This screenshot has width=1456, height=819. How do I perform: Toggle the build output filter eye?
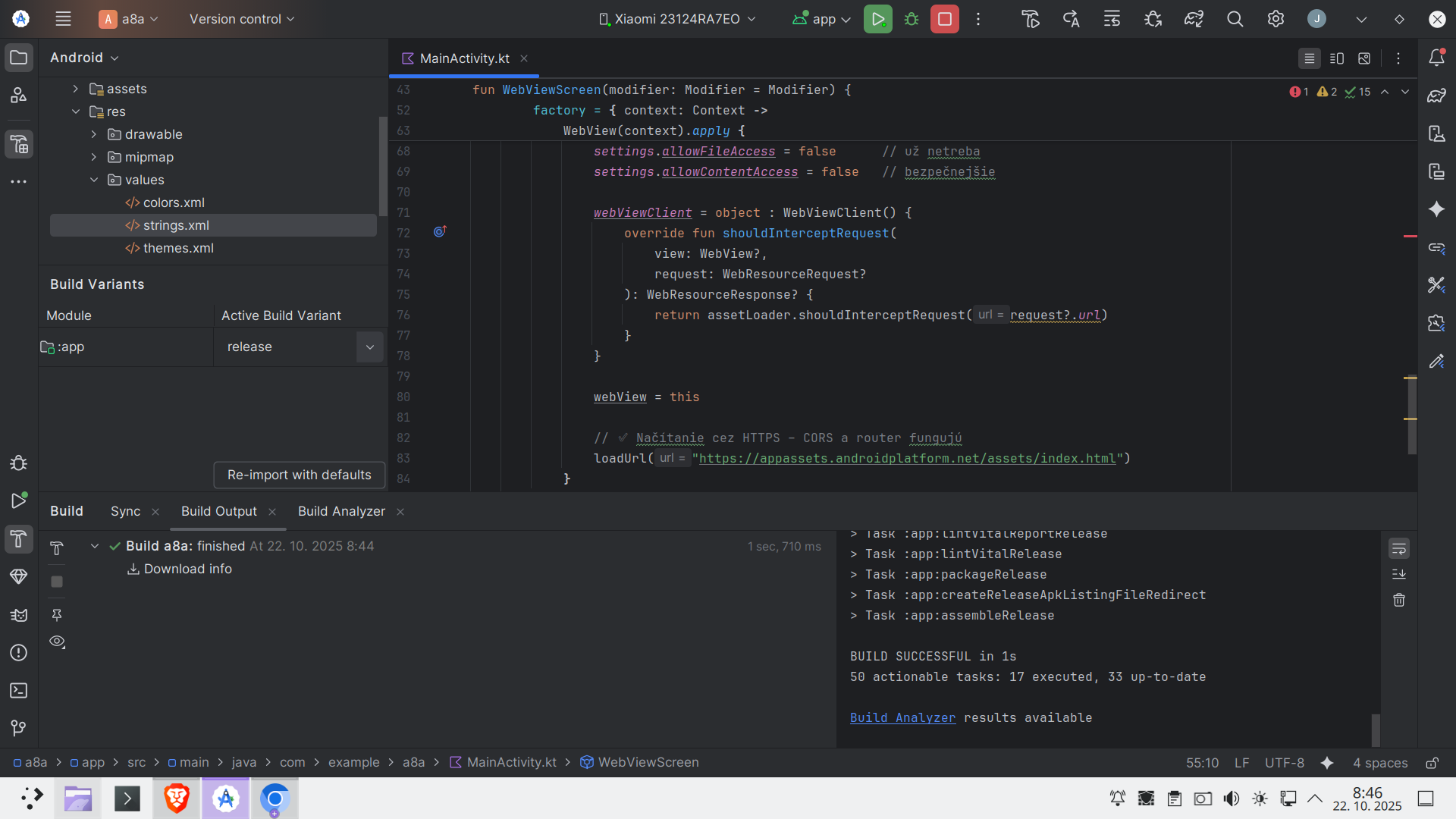pos(57,642)
